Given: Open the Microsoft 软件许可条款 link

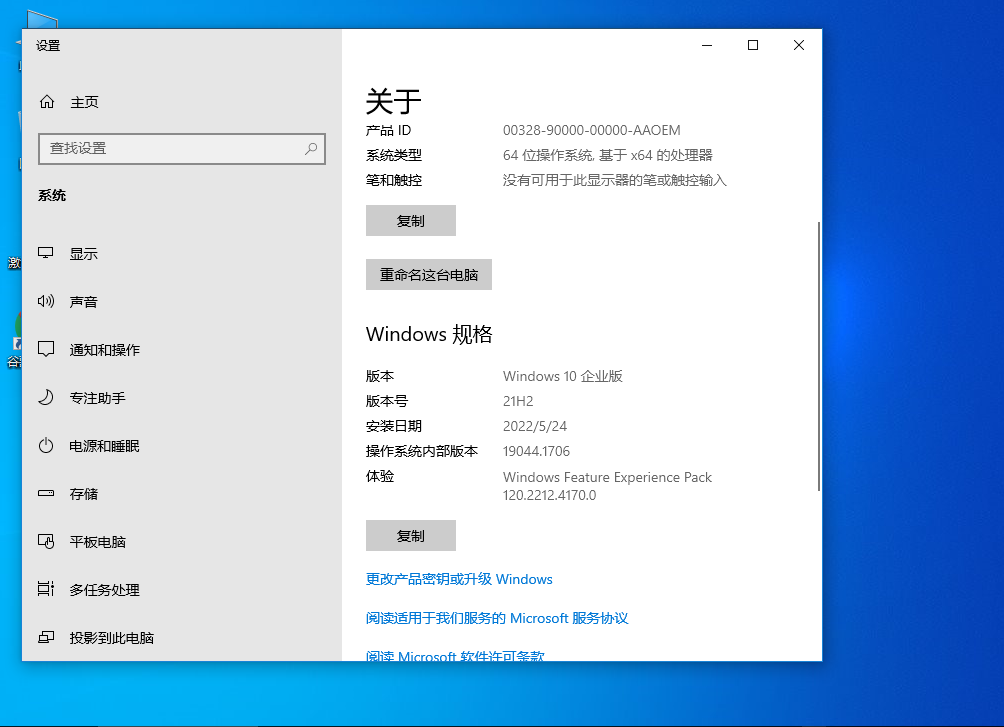Looking at the screenshot, I should tap(455, 656).
